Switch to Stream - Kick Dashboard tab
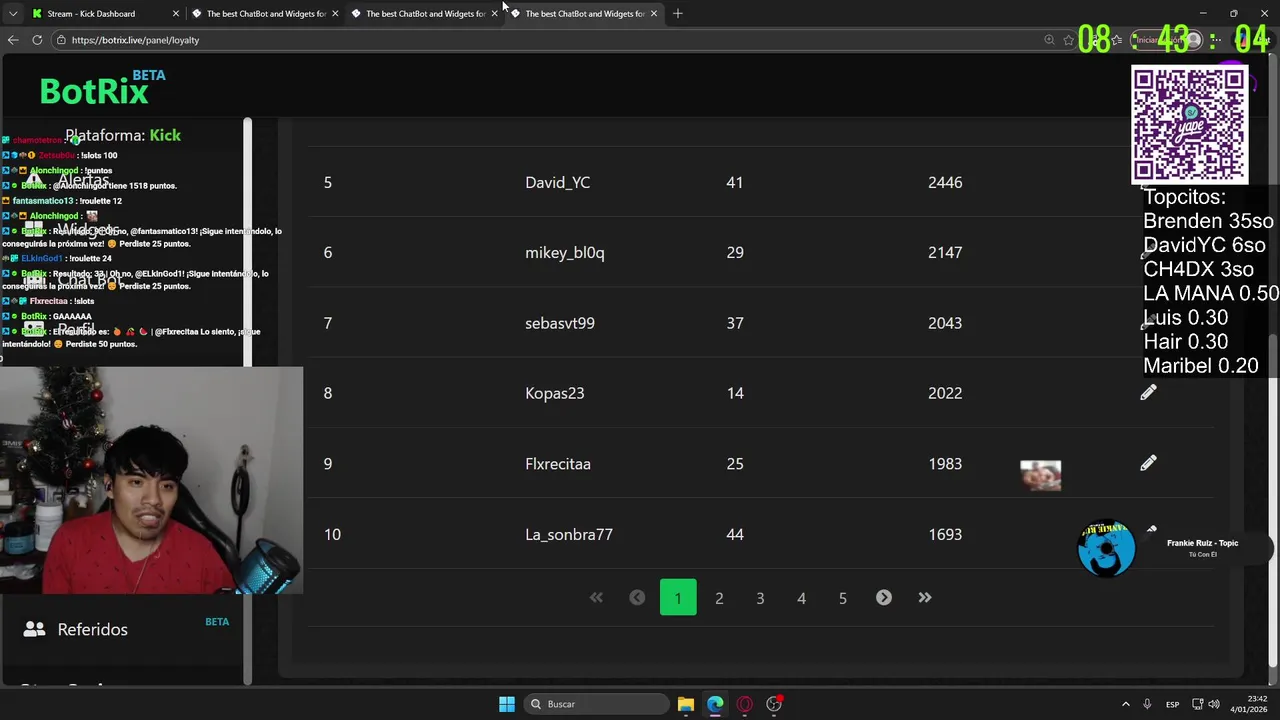The height and width of the screenshot is (720, 1280). [x=106, y=13]
